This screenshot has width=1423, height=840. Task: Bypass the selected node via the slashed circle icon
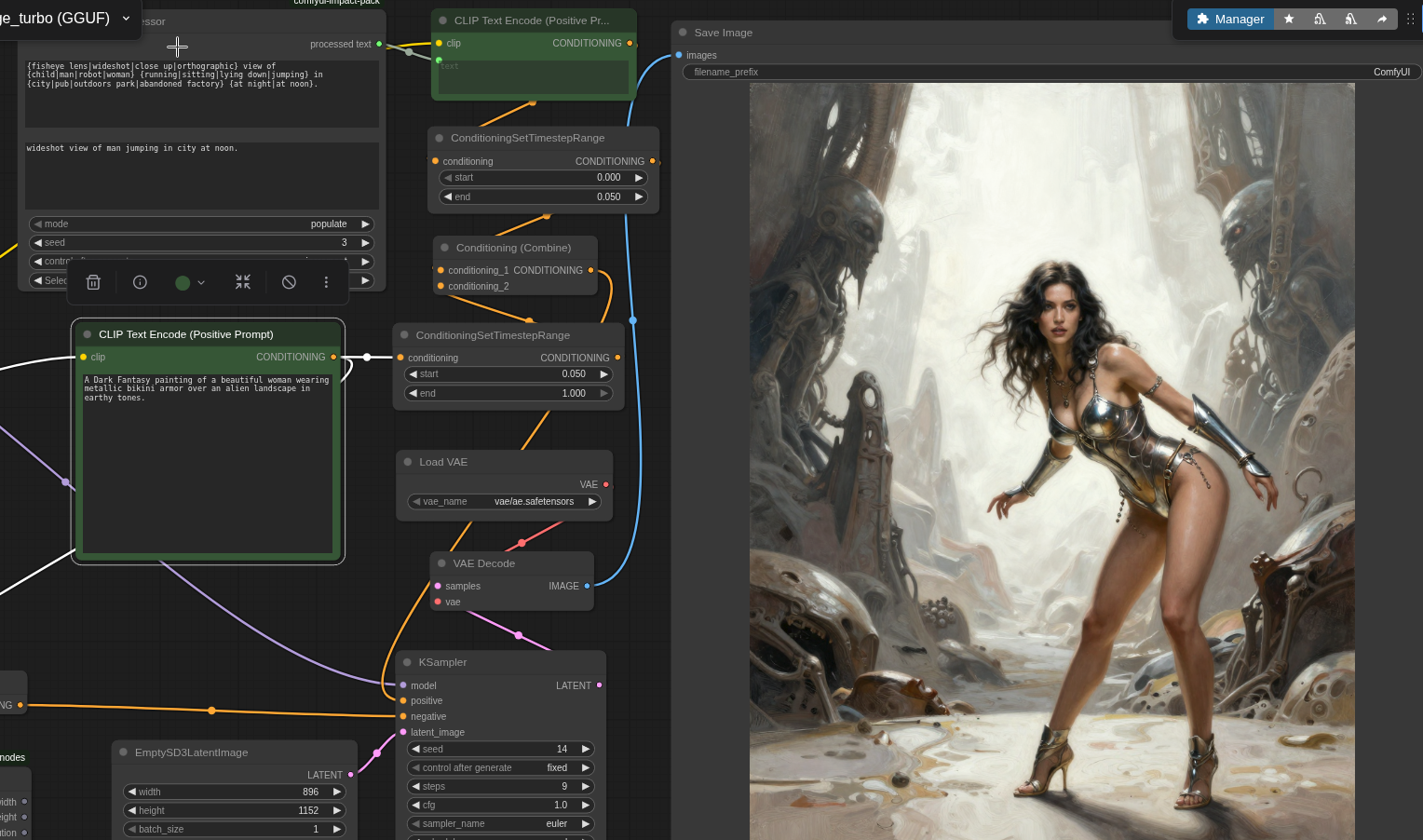(x=289, y=282)
